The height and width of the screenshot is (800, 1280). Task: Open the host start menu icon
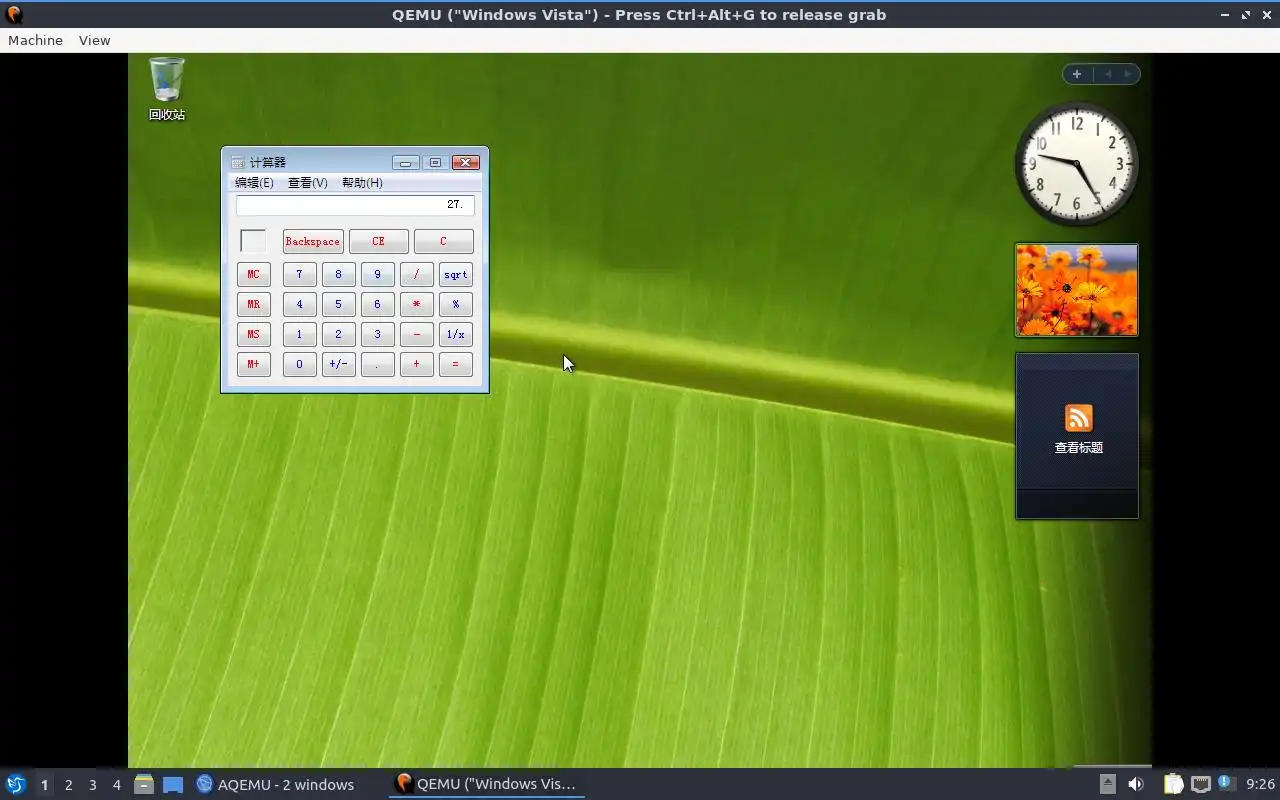pyautogui.click(x=15, y=784)
